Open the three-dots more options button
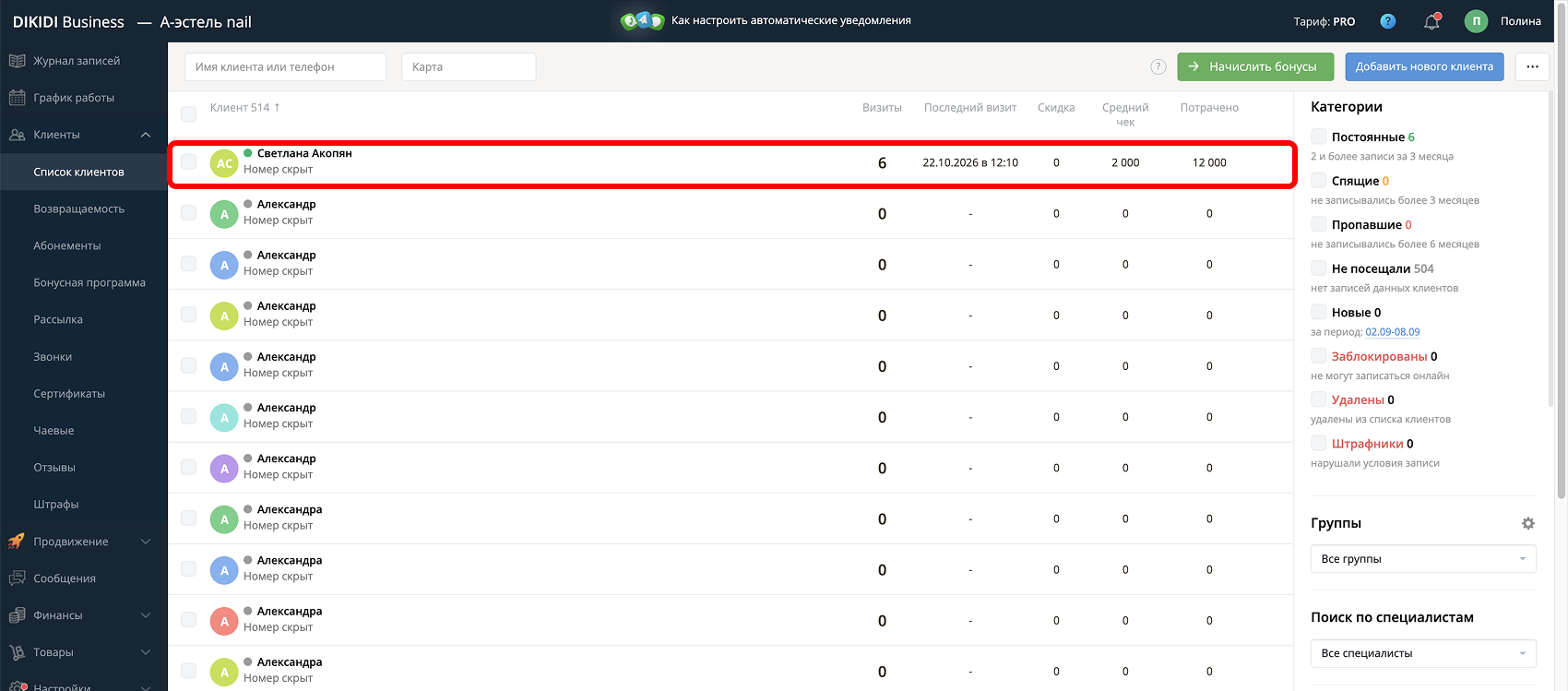The image size is (1568, 691). point(1532,66)
